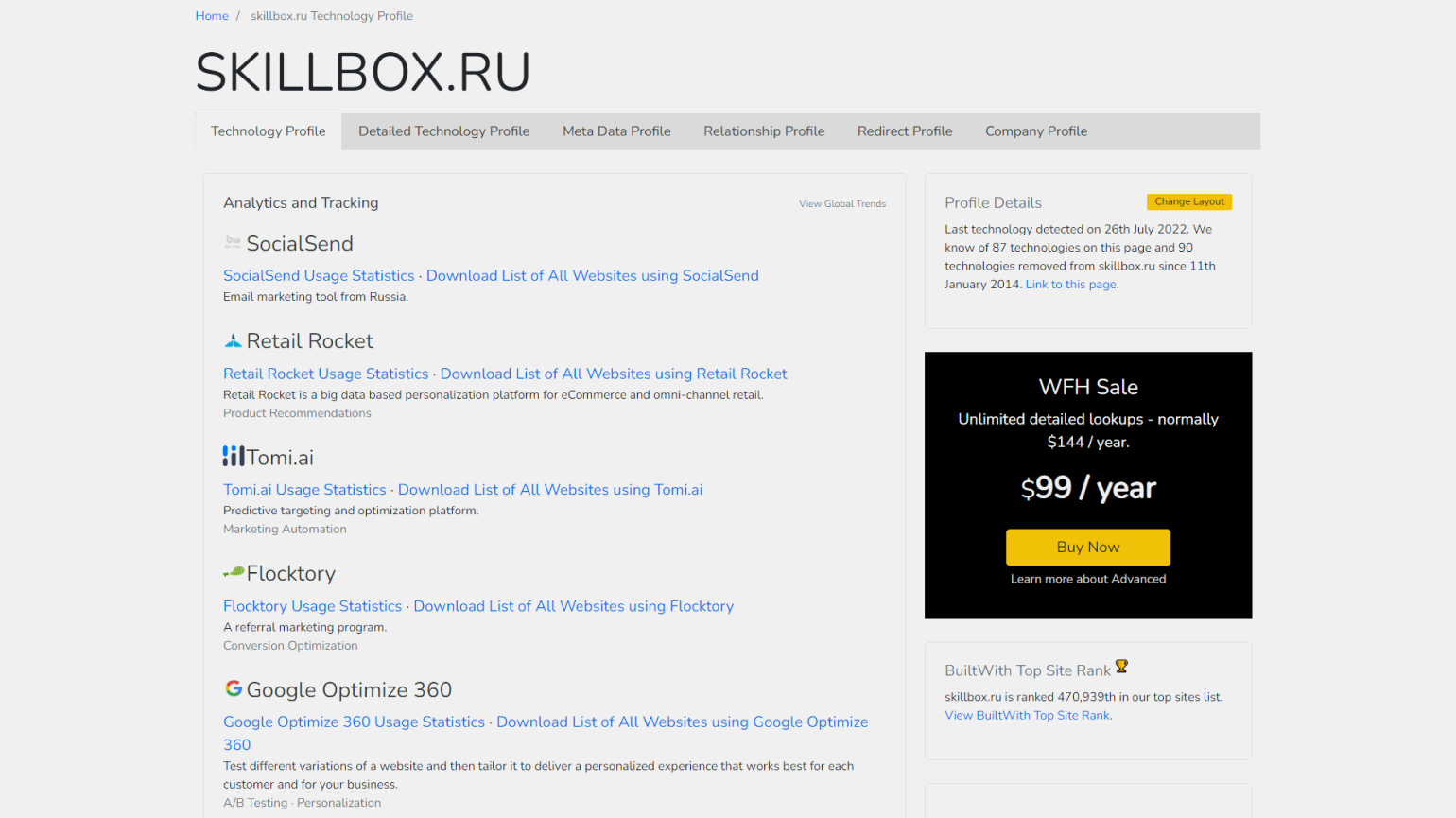Open the Detailed Technology Profile tab
This screenshot has height=818, width=1456.
[x=443, y=131]
